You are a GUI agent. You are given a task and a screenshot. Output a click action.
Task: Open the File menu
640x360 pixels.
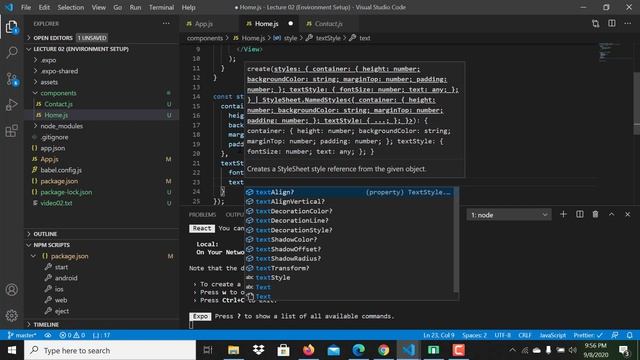(x=26, y=7)
